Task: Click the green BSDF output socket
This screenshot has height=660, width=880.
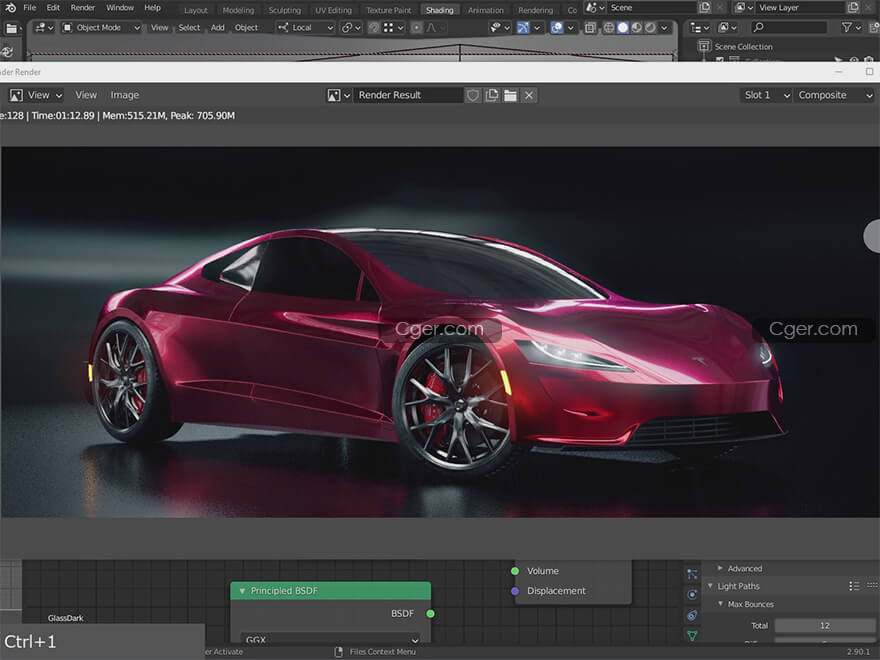Action: tap(430, 613)
